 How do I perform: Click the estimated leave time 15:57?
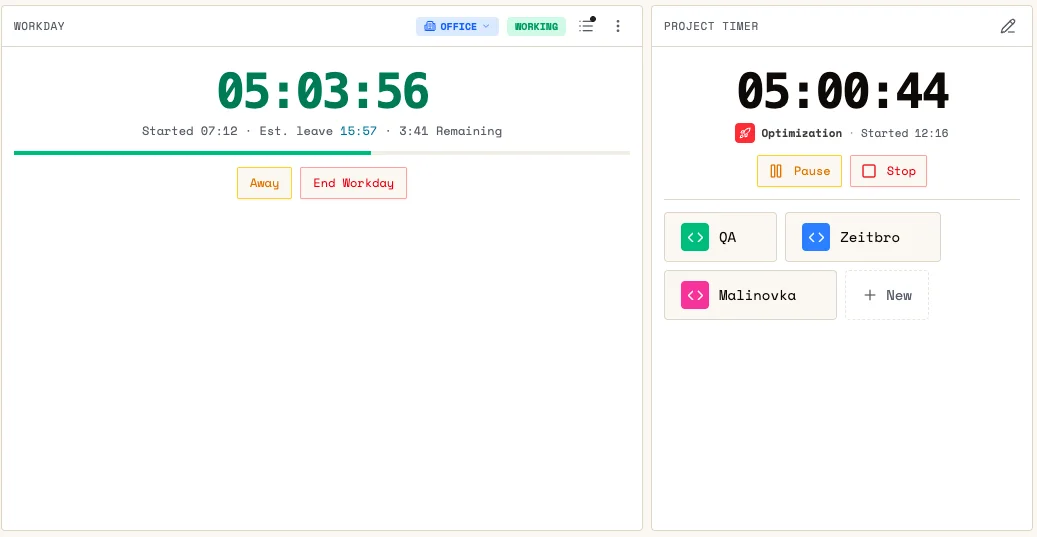358,131
